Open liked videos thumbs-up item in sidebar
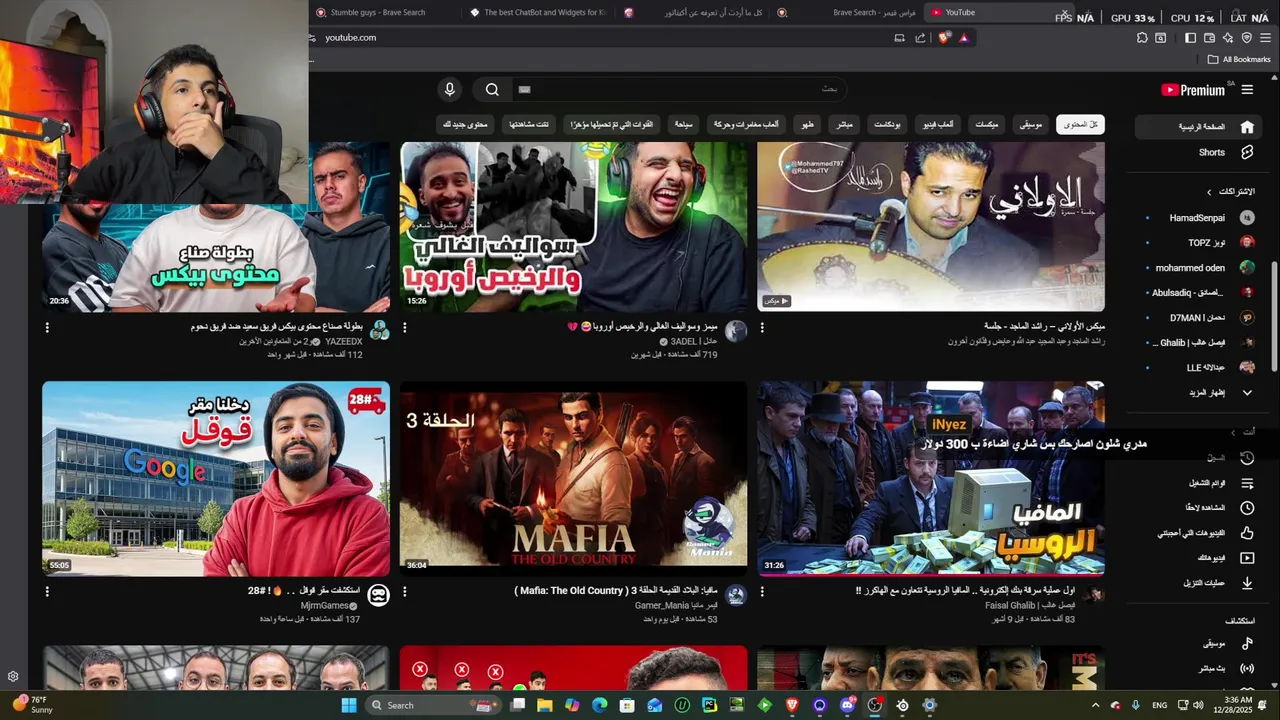 (x=1200, y=533)
